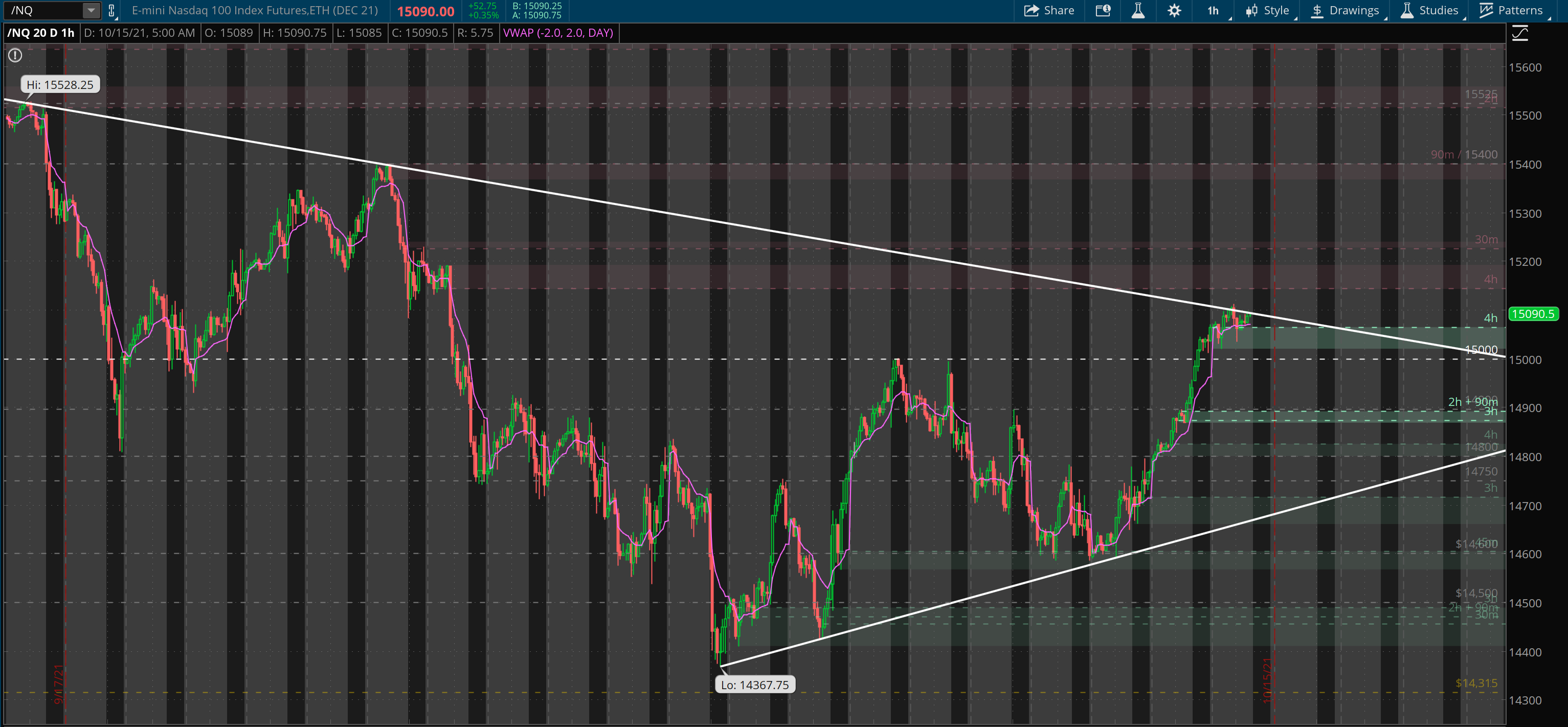Viewport: 1568px width, 727px height.
Task: Open chart settings gear icon
Action: (1174, 10)
